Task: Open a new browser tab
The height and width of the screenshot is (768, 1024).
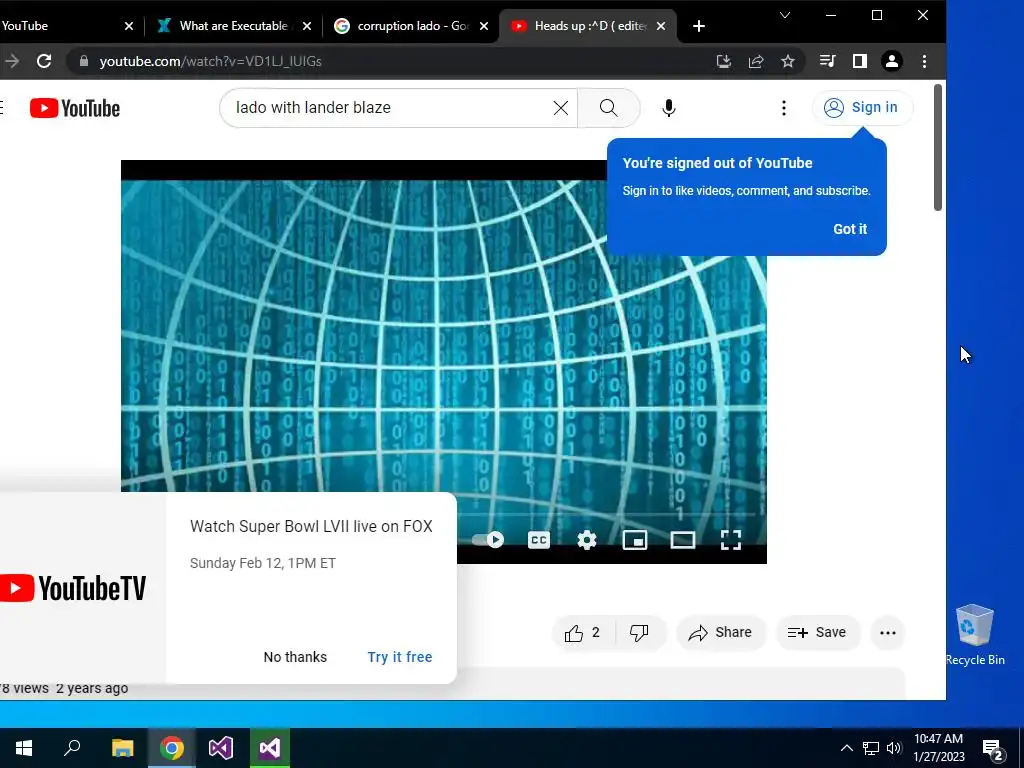Action: point(699,26)
